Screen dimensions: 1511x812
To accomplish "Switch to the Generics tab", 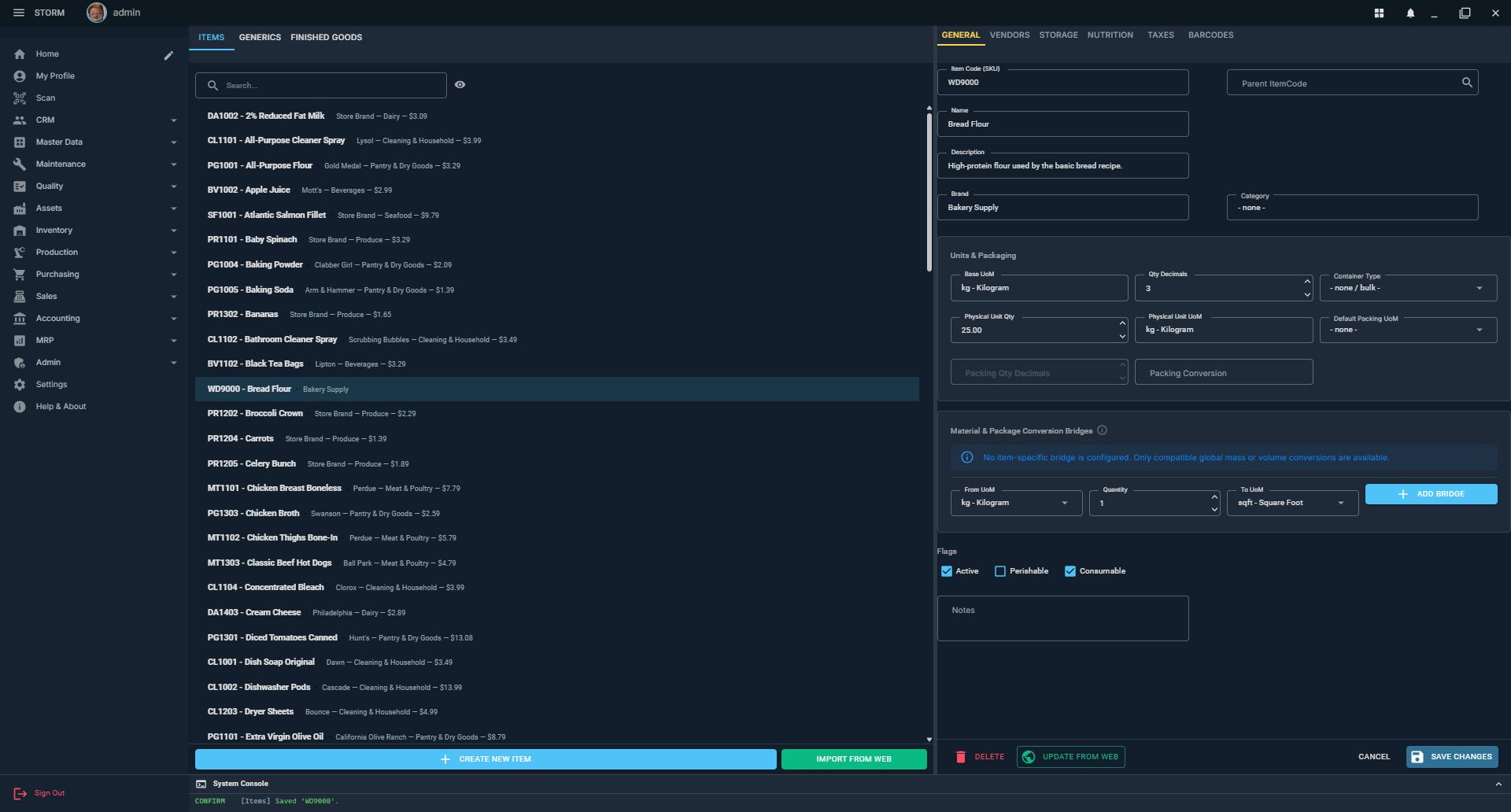I will tap(260, 38).
